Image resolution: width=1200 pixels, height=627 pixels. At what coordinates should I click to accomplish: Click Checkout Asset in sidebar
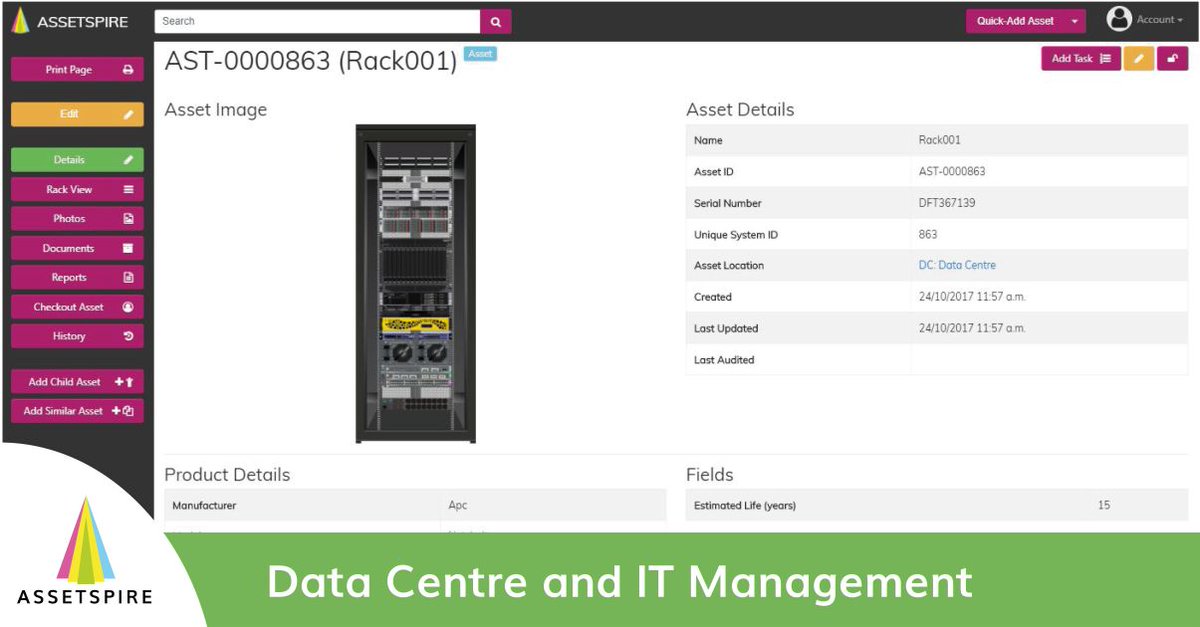click(x=77, y=307)
